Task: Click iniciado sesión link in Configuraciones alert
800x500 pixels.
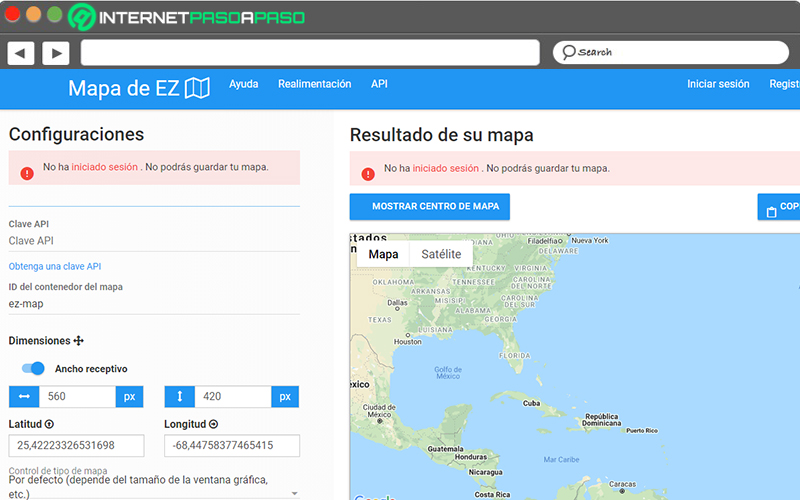Action: (105, 167)
